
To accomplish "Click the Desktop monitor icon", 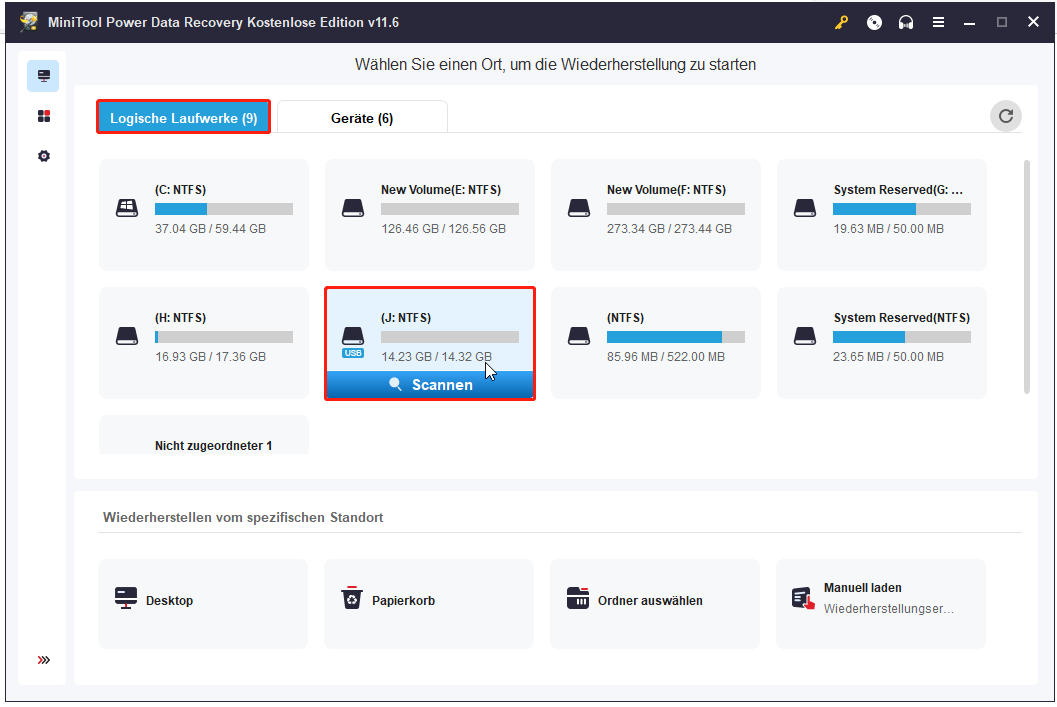I will [126, 598].
